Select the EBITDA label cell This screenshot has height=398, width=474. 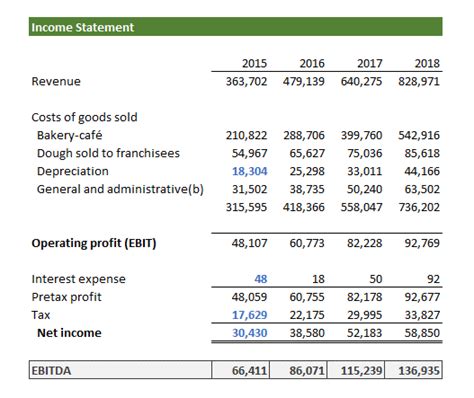[120, 370]
